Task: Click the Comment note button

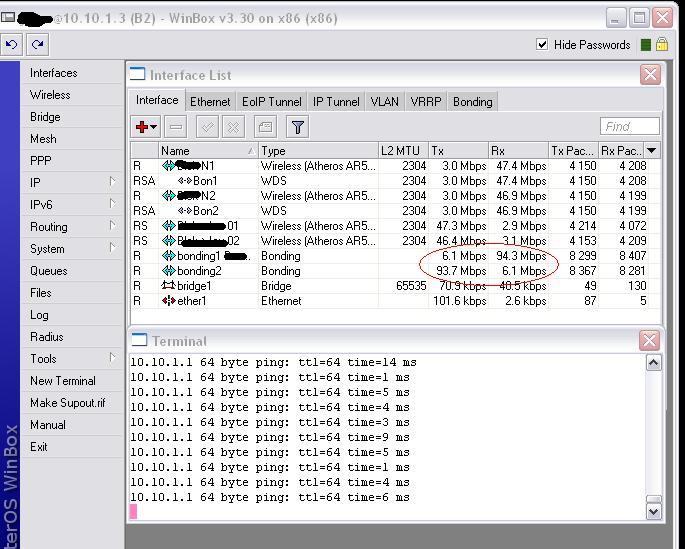Action: tap(265, 127)
